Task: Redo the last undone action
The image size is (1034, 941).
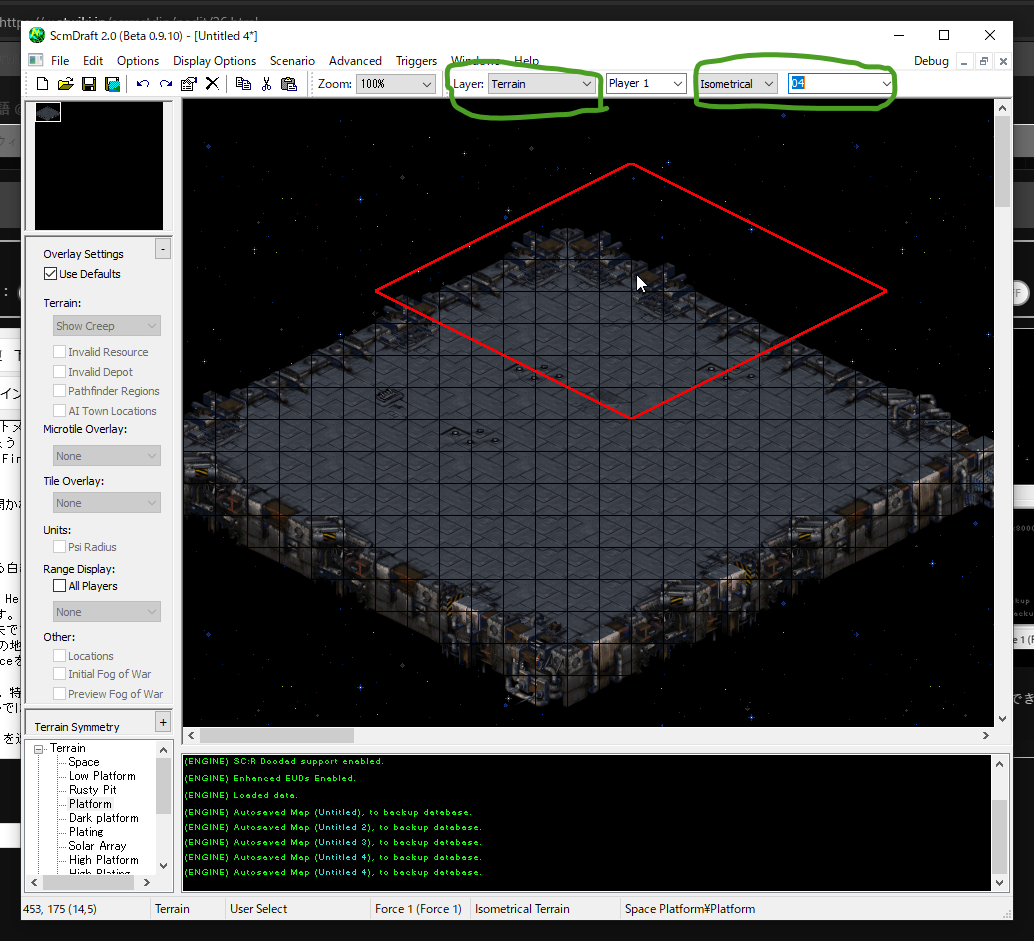Action: 166,84
